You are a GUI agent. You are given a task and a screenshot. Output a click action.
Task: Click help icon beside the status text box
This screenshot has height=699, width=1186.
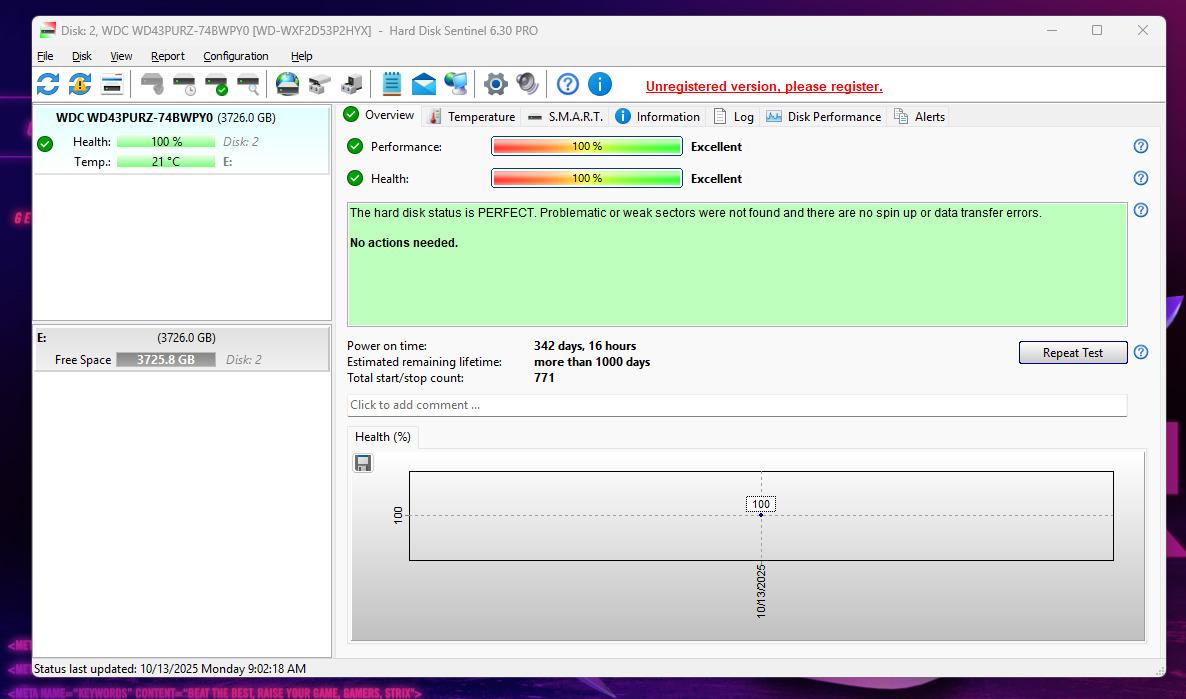[1141, 210]
